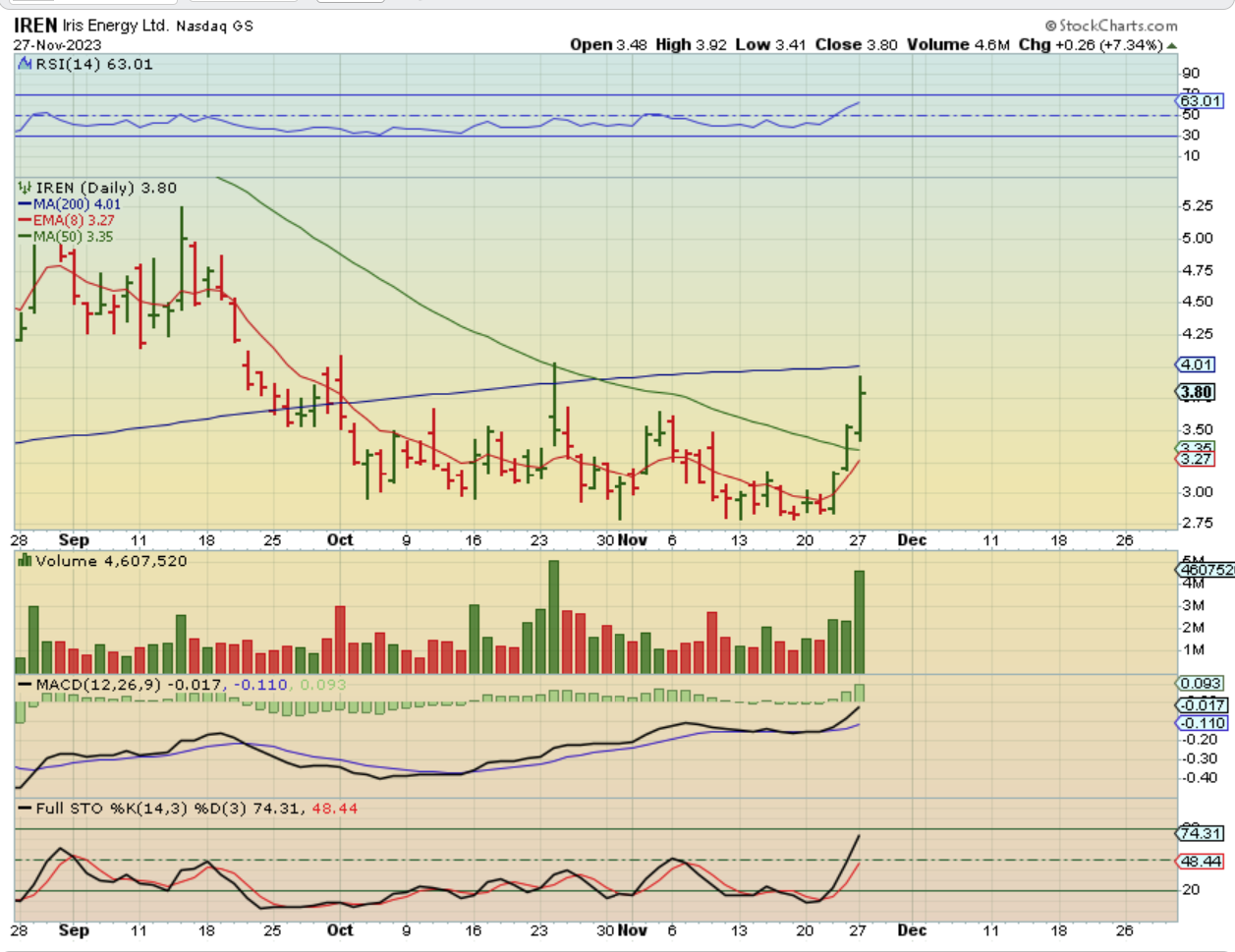This screenshot has height=952, width=1235.
Task: Click the red 48.44 %D tag on the stochastic axis
Action: 1201,862
